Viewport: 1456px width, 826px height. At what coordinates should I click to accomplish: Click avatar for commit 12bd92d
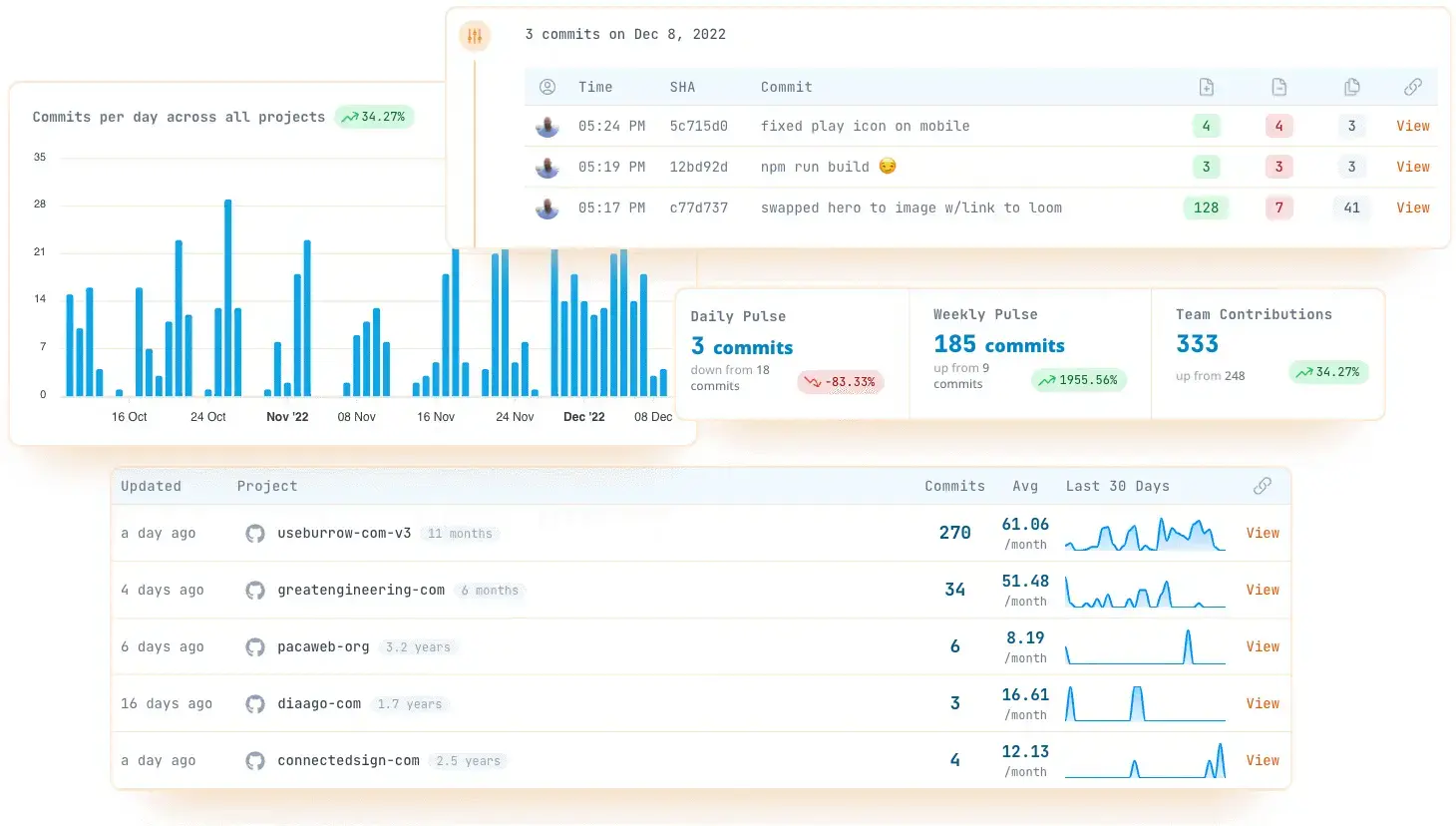point(547,168)
